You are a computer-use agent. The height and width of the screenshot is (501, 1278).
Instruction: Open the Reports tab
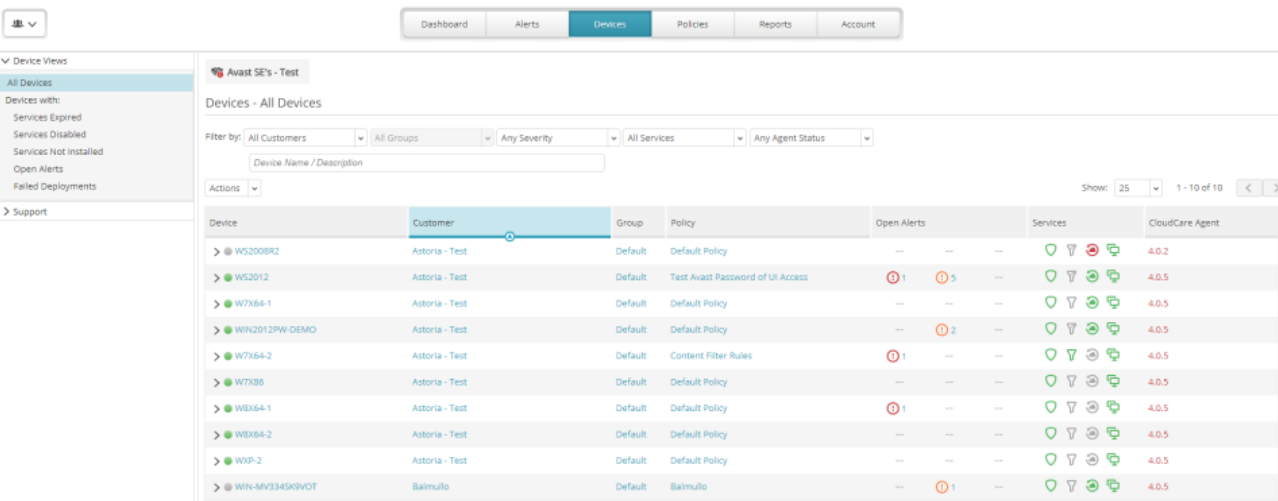[775, 24]
